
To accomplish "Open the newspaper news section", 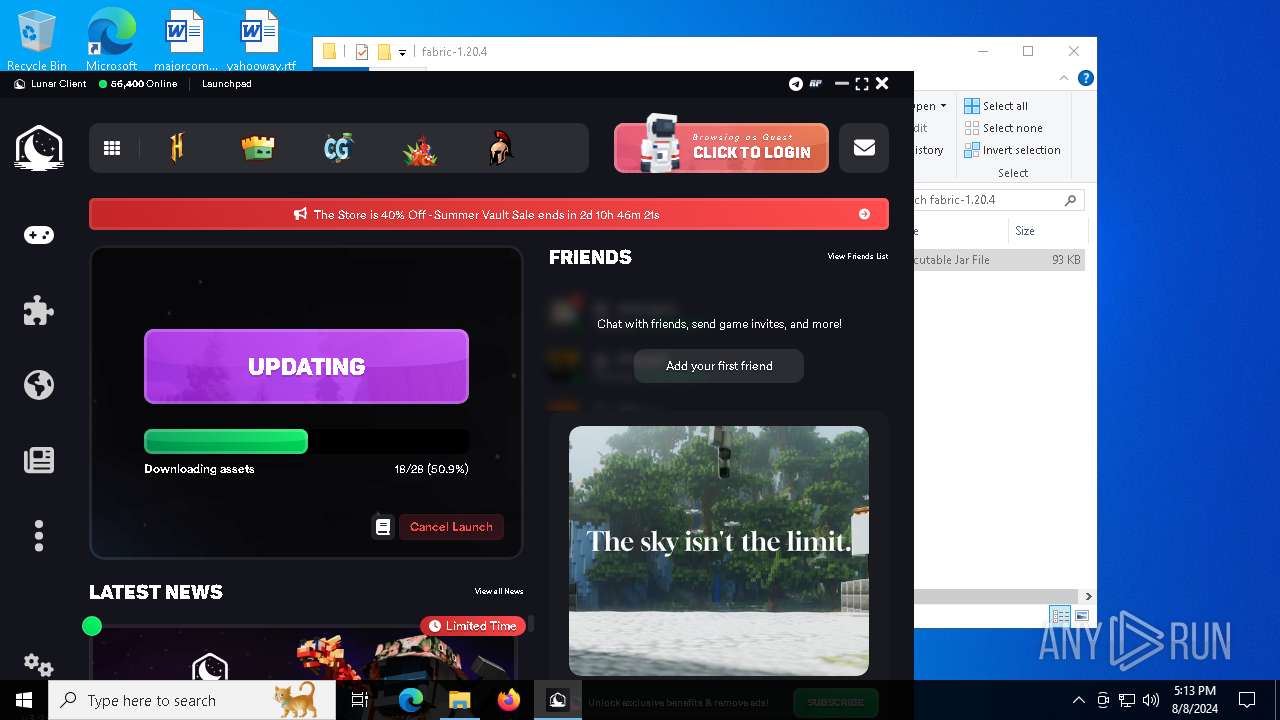I will [x=39, y=460].
